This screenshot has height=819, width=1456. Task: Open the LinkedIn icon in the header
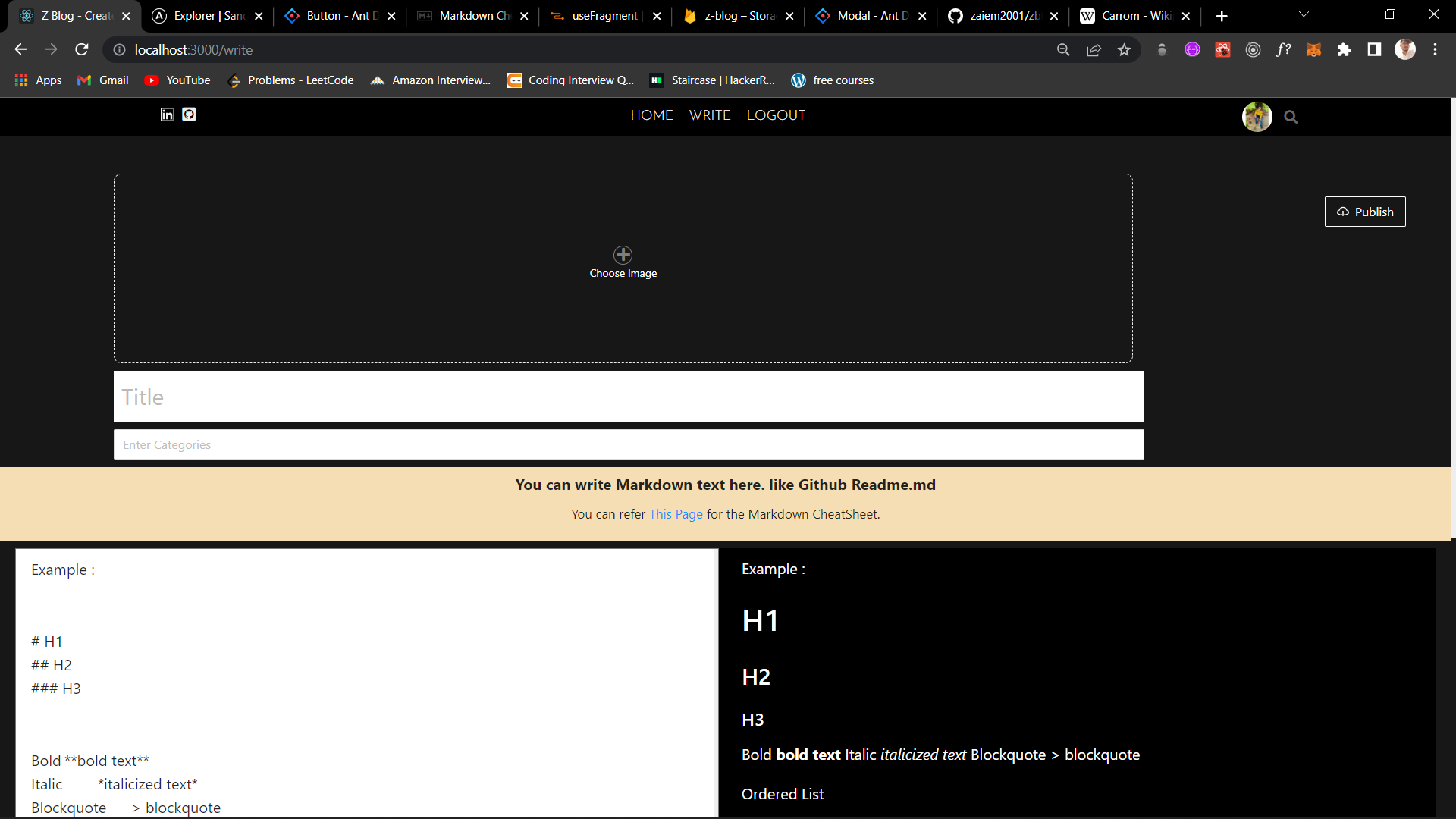(x=168, y=115)
